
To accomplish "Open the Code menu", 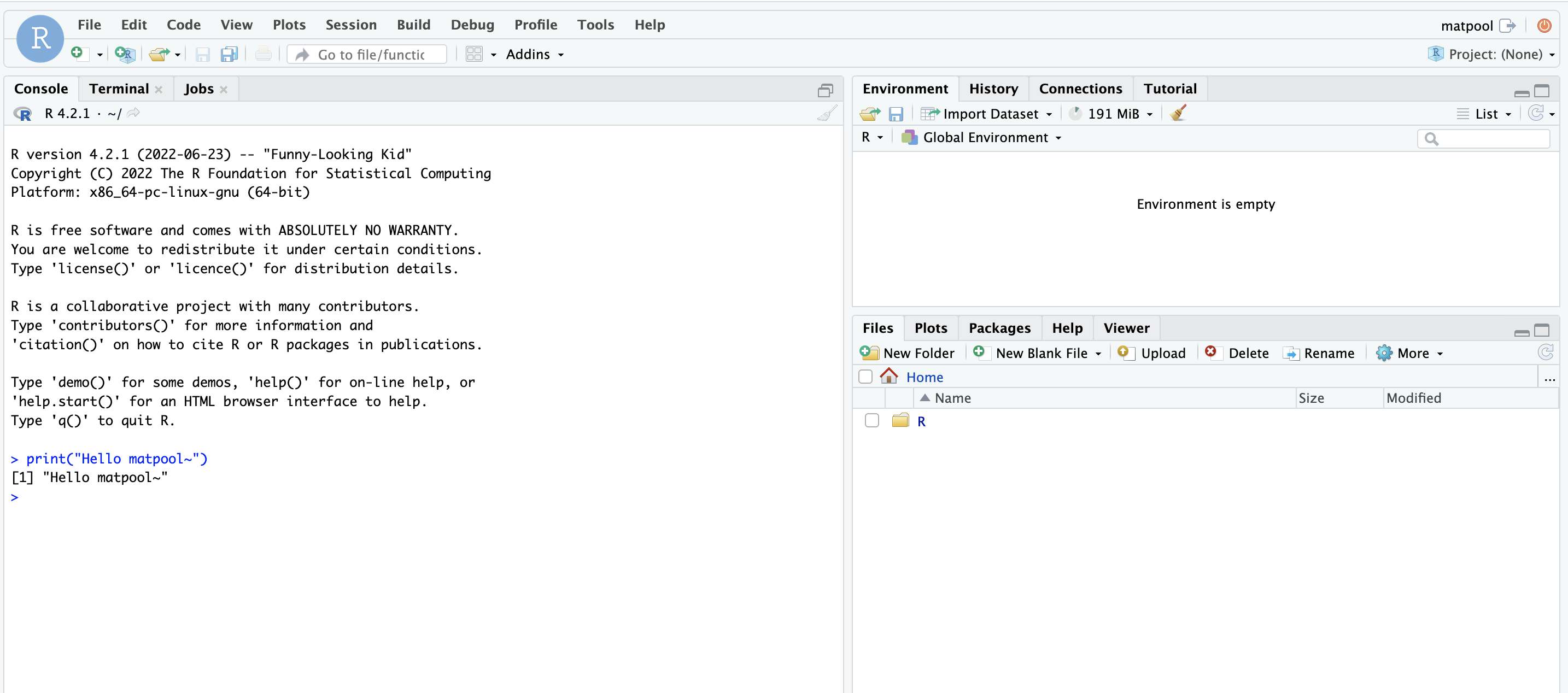I will (184, 25).
